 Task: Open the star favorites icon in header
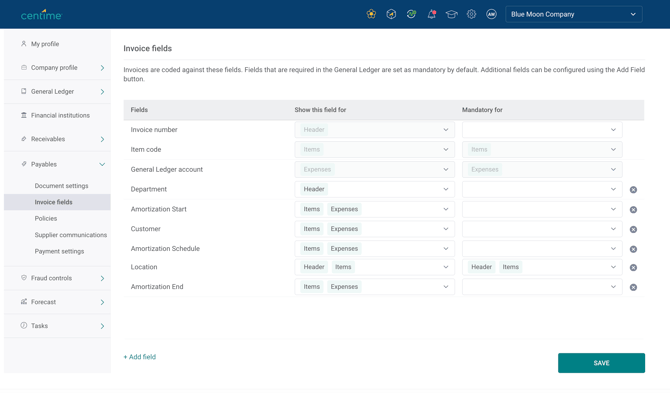[371, 14]
